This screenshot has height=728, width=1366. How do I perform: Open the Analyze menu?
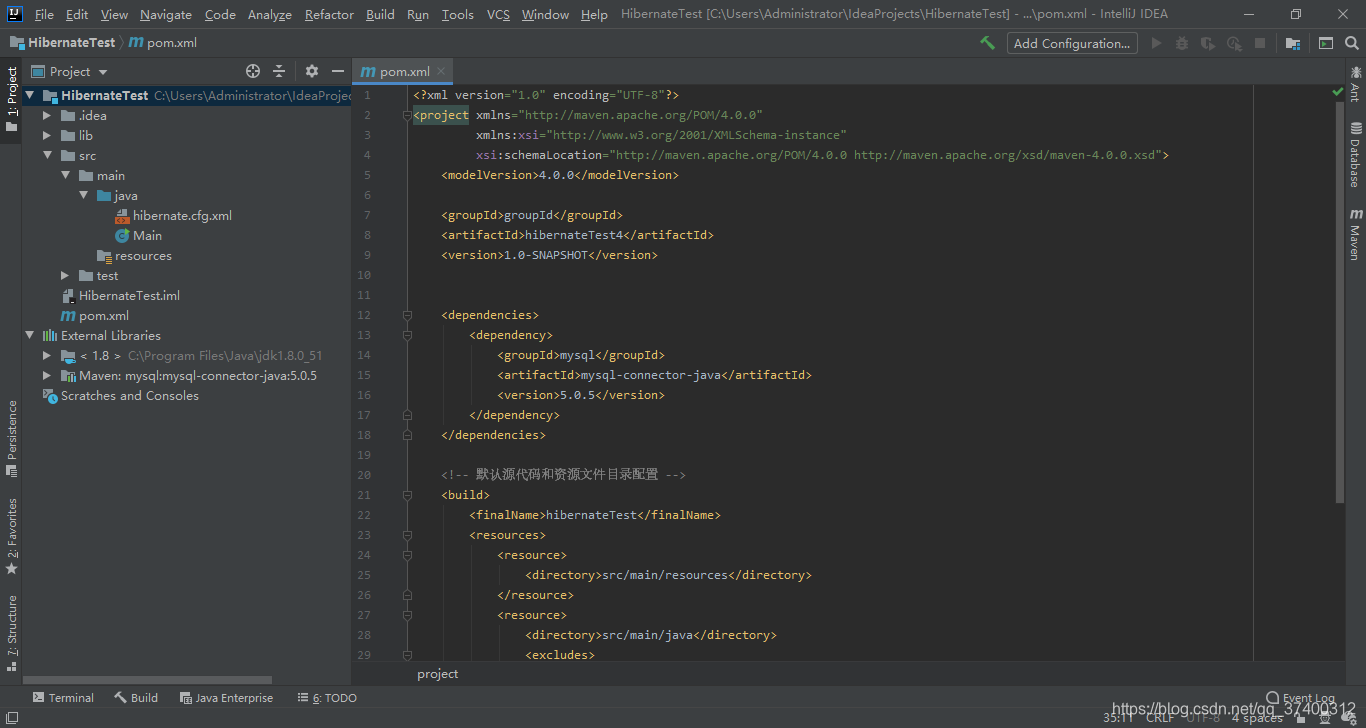tap(270, 14)
